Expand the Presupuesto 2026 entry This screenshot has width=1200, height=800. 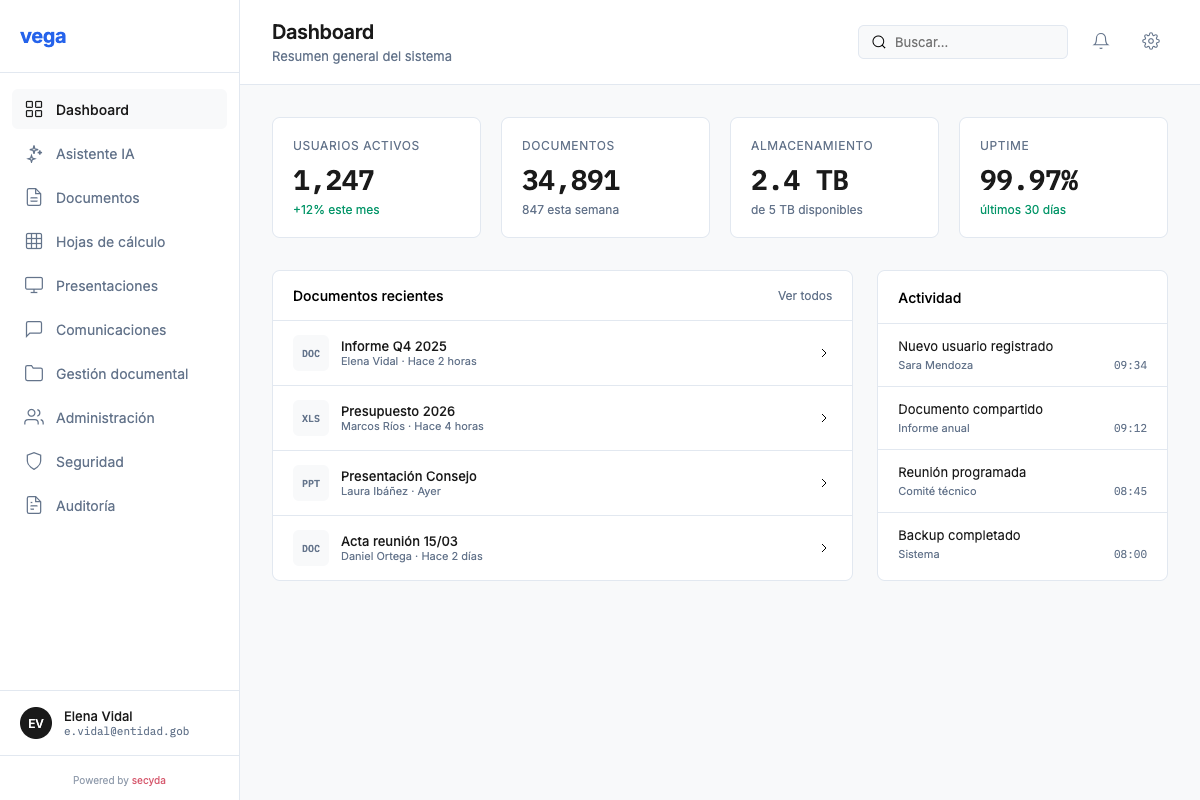tap(824, 417)
